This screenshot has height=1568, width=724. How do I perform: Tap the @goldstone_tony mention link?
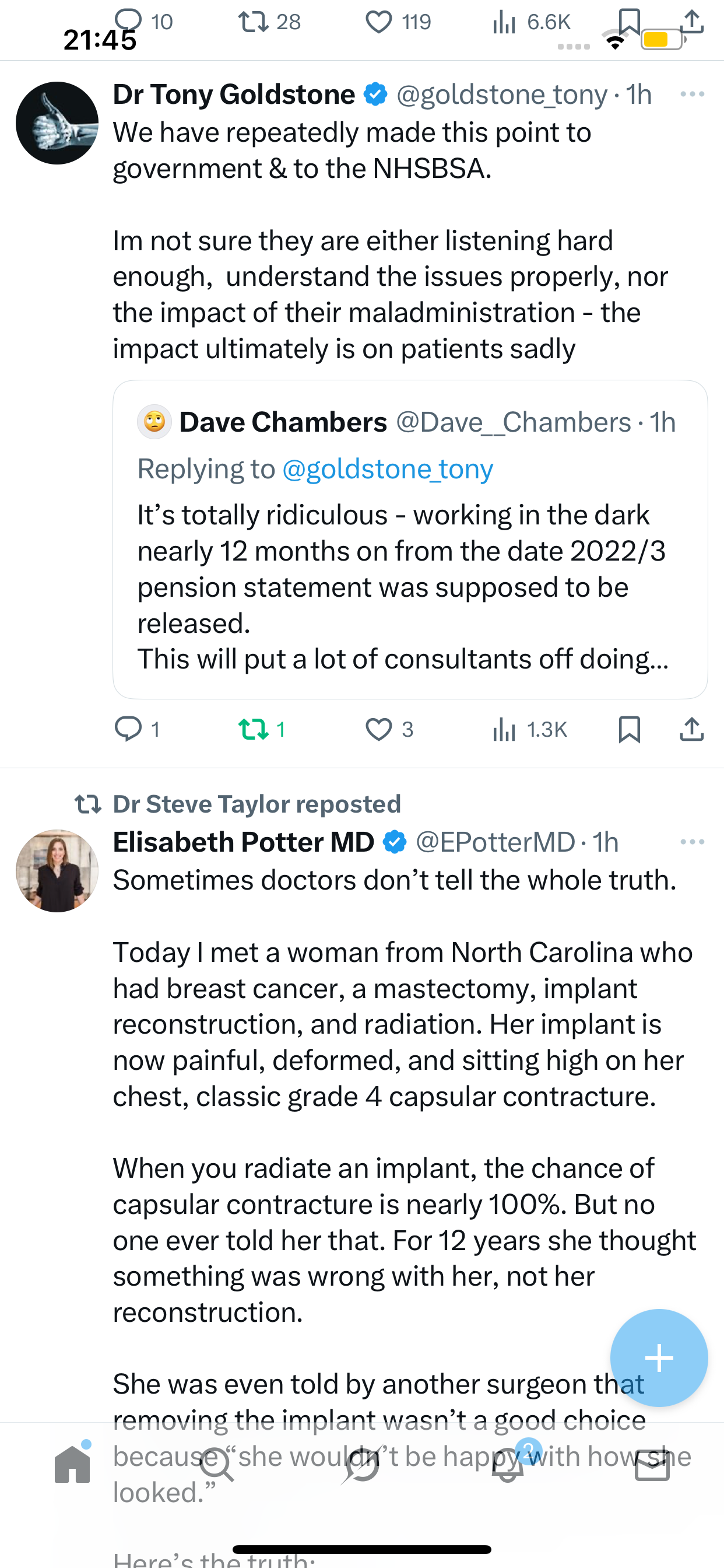point(388,470)
